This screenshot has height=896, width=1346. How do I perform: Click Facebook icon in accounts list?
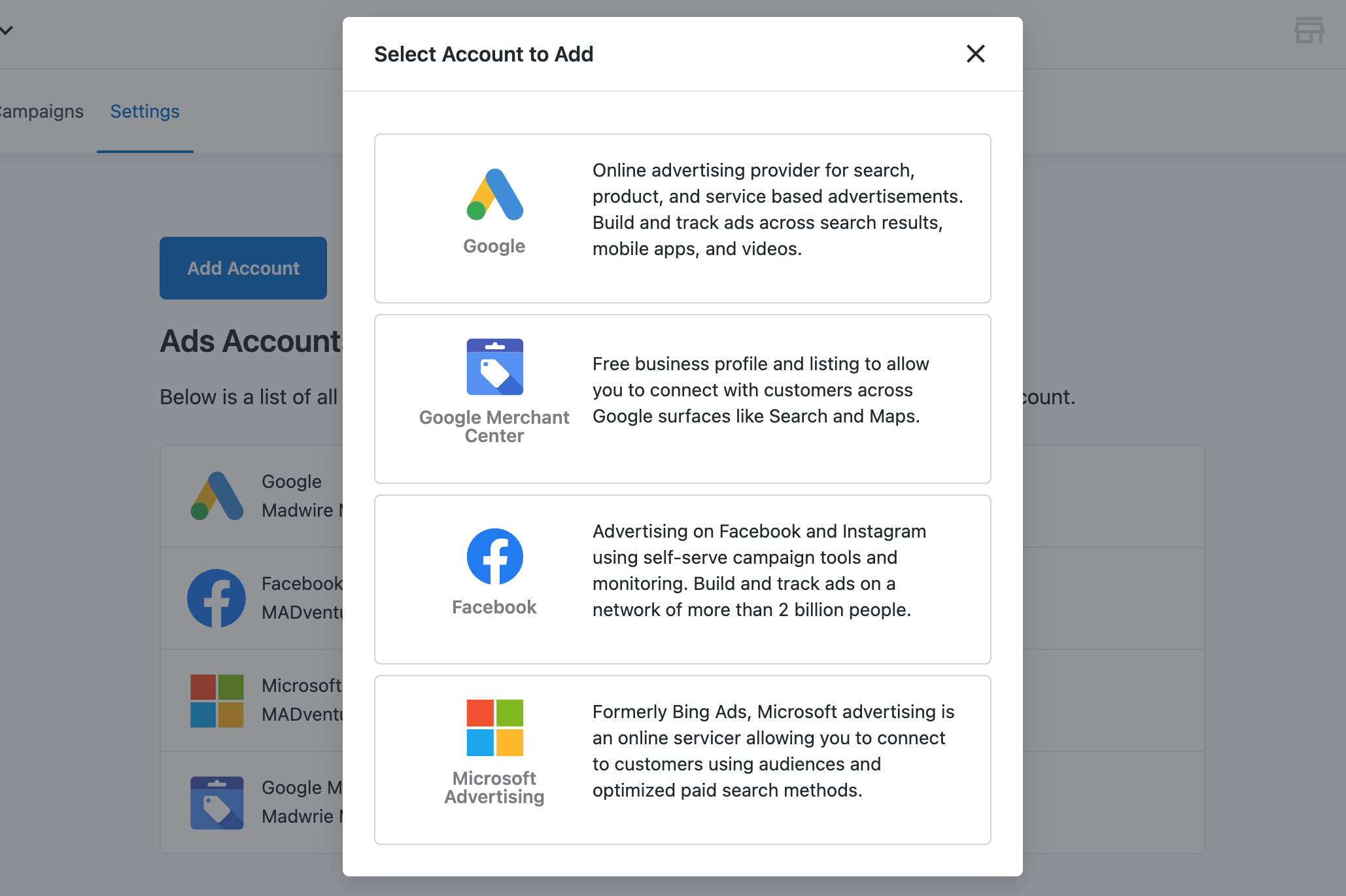(x=216, y=598)
